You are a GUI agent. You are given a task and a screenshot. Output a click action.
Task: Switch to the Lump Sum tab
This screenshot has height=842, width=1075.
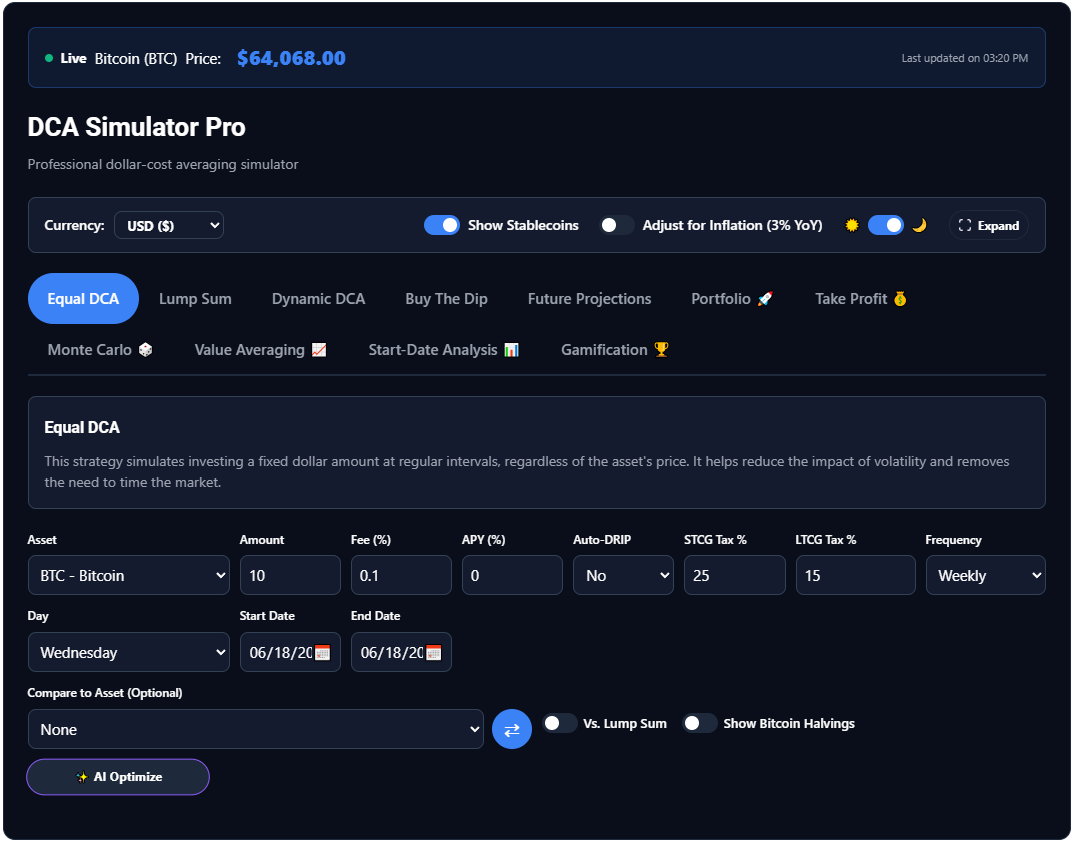coord(195,299)
